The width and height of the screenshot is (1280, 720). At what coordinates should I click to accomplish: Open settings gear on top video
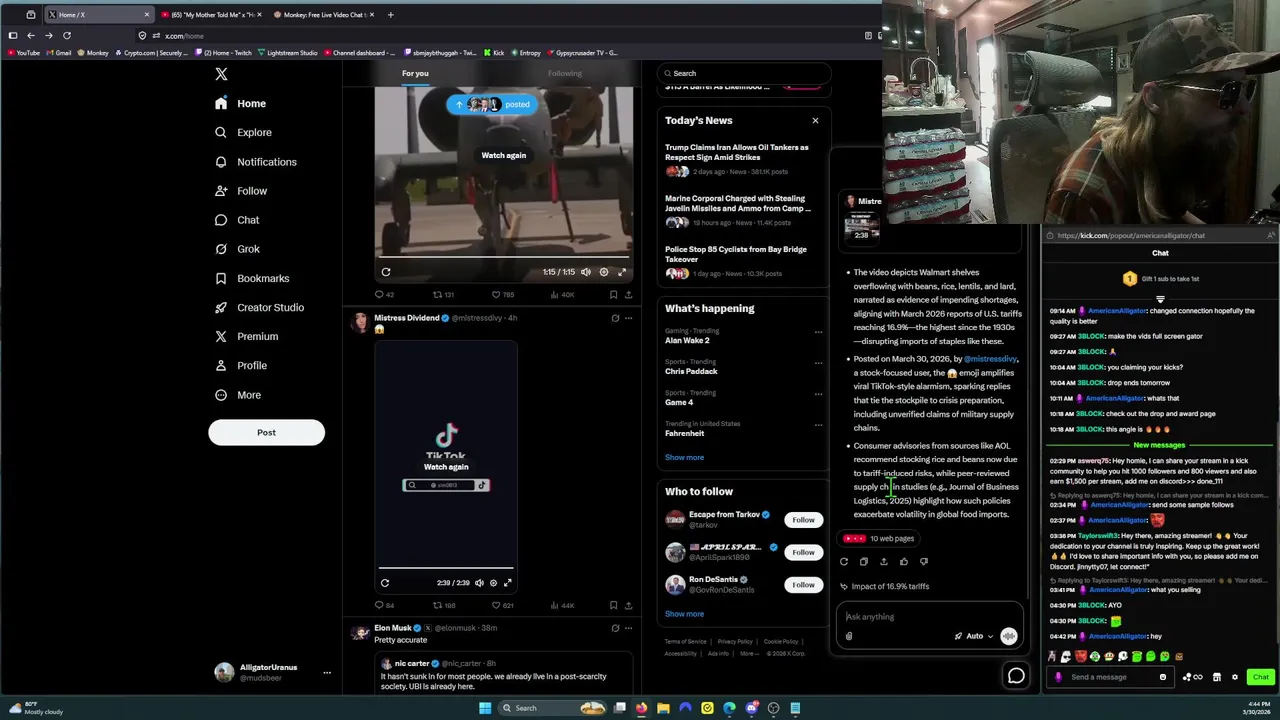pos(603,272)
